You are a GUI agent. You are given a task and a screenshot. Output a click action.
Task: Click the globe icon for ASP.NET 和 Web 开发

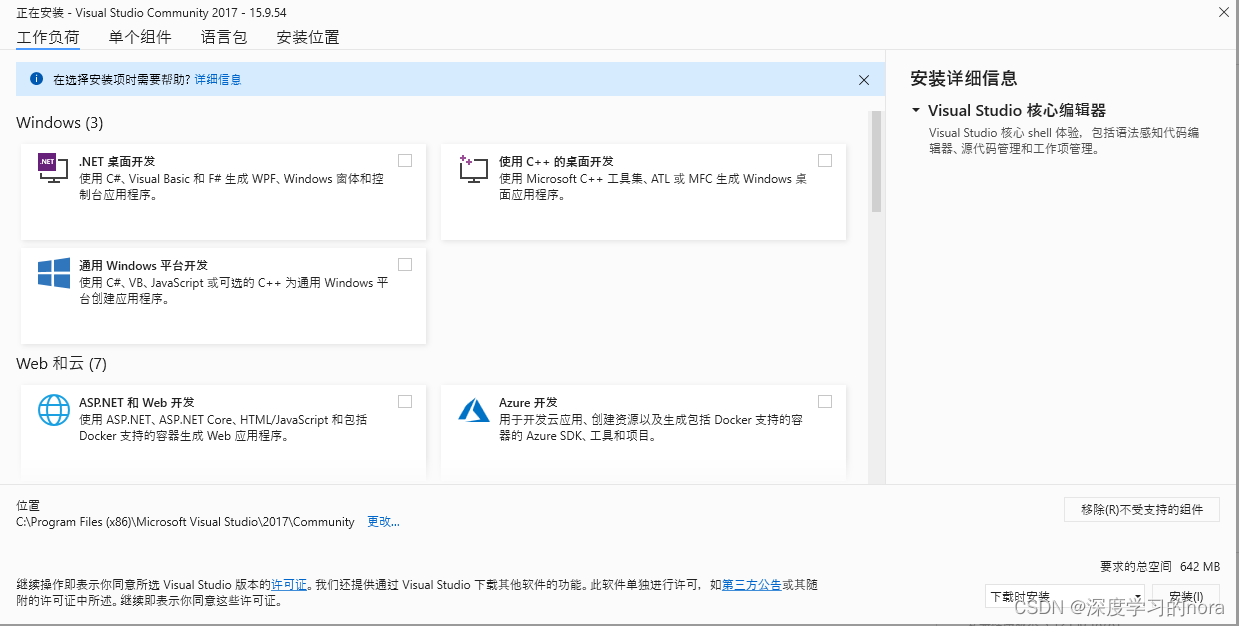[52, 409]
